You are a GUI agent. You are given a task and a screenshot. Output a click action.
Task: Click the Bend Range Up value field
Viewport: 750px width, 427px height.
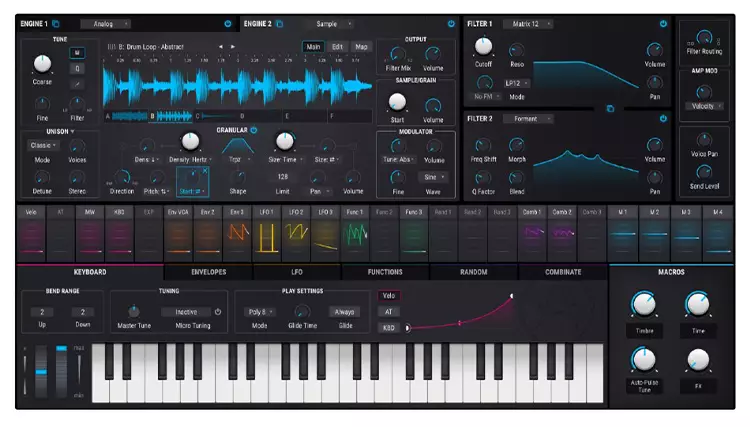coord(42,312)
